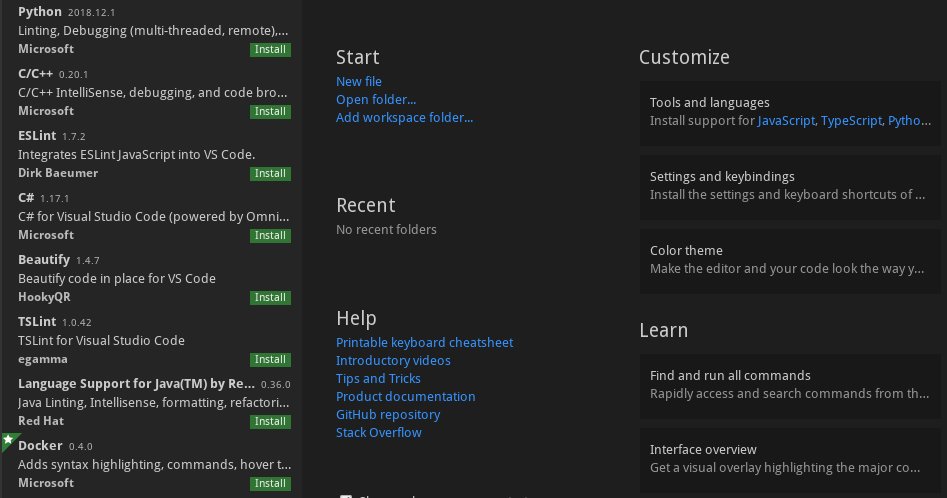The width and height of the screenshot is (947, 498).
Task: Install the Beautify extension by HookyQR
Action: [270, 298]
